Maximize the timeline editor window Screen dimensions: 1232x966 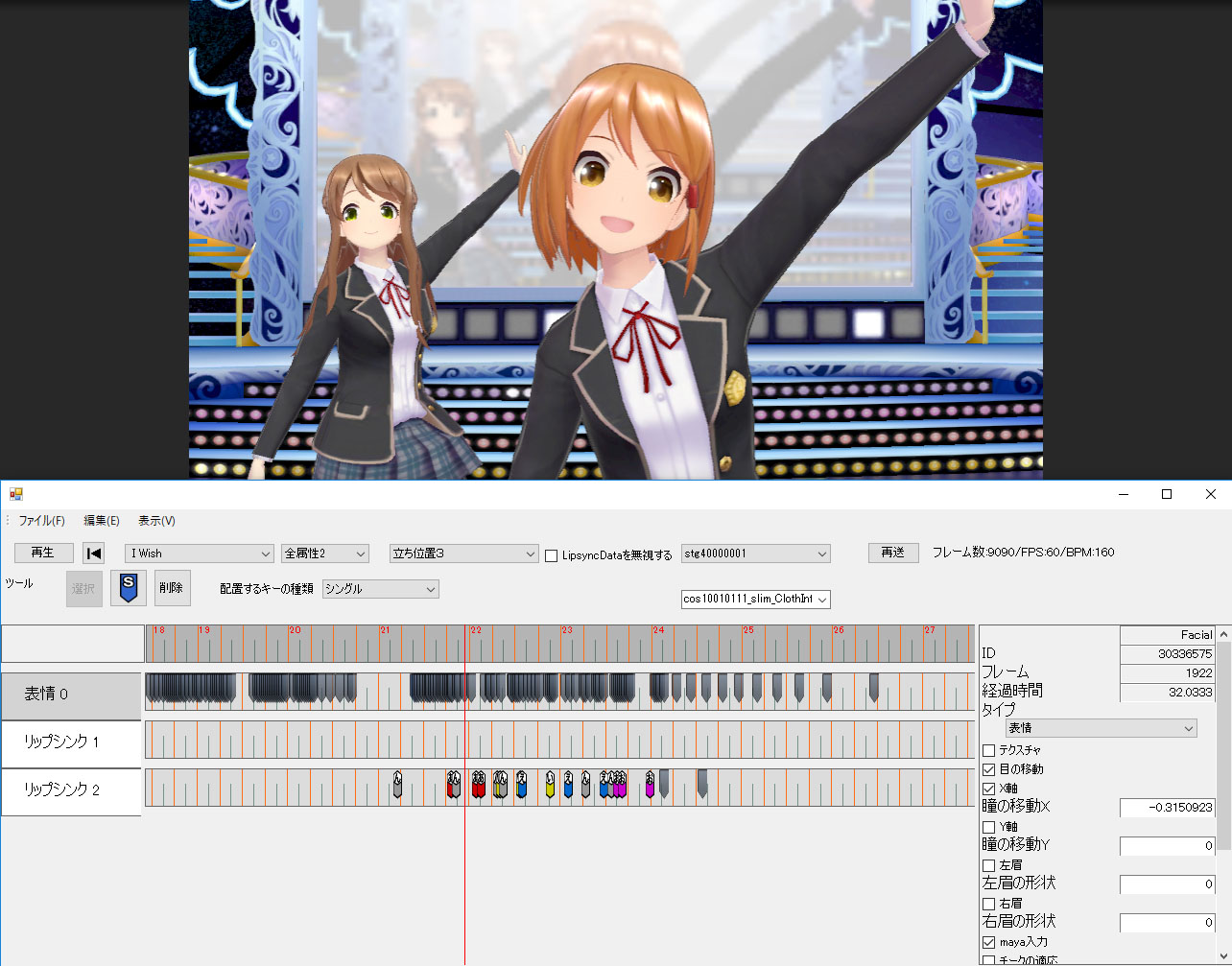(x=1167, y=494)
